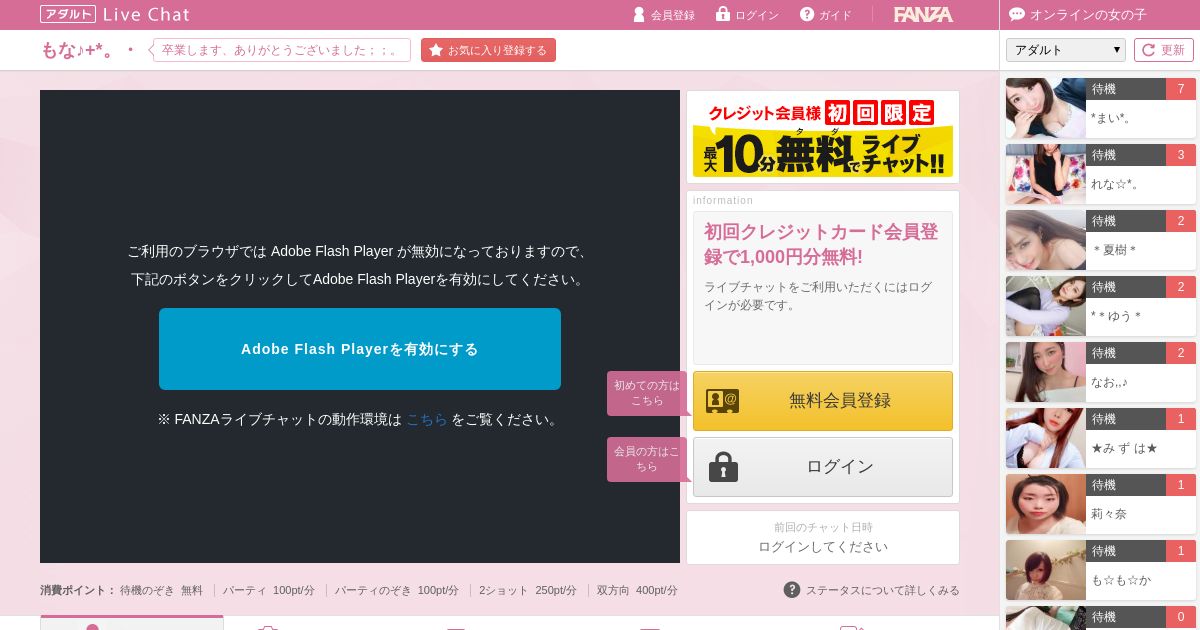1200x630 pixels.
Task: Click パーティ 100pt/分 price text
Action: point(269,591)
